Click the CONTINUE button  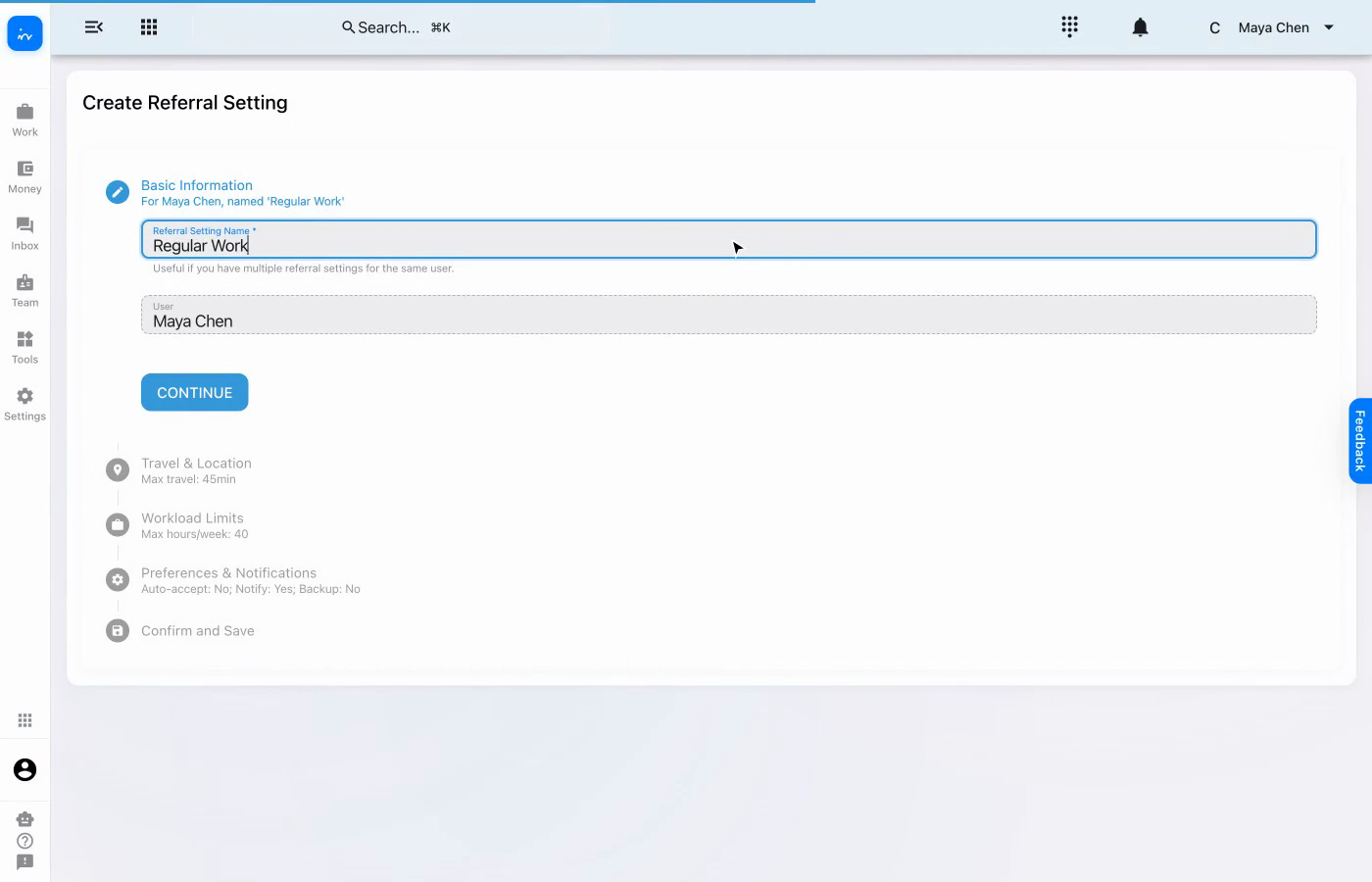(x=194, y=392)
